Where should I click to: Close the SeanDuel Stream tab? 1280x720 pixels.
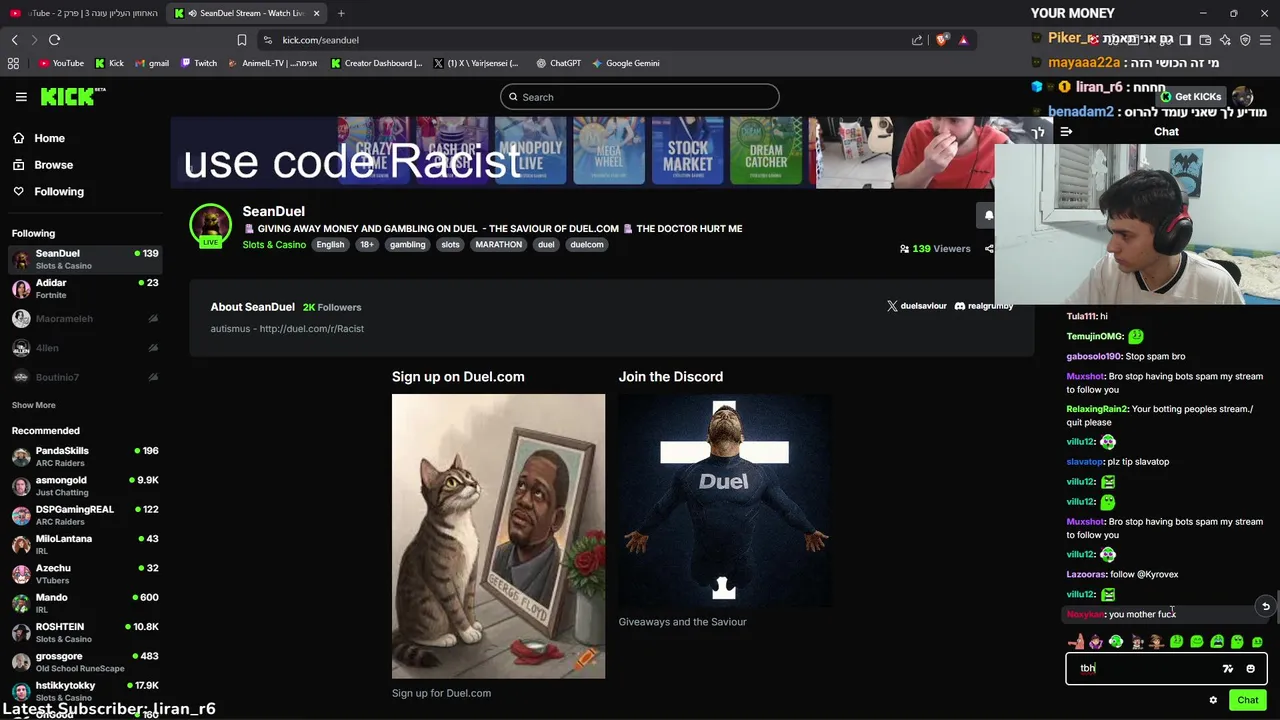click(317, 13)
